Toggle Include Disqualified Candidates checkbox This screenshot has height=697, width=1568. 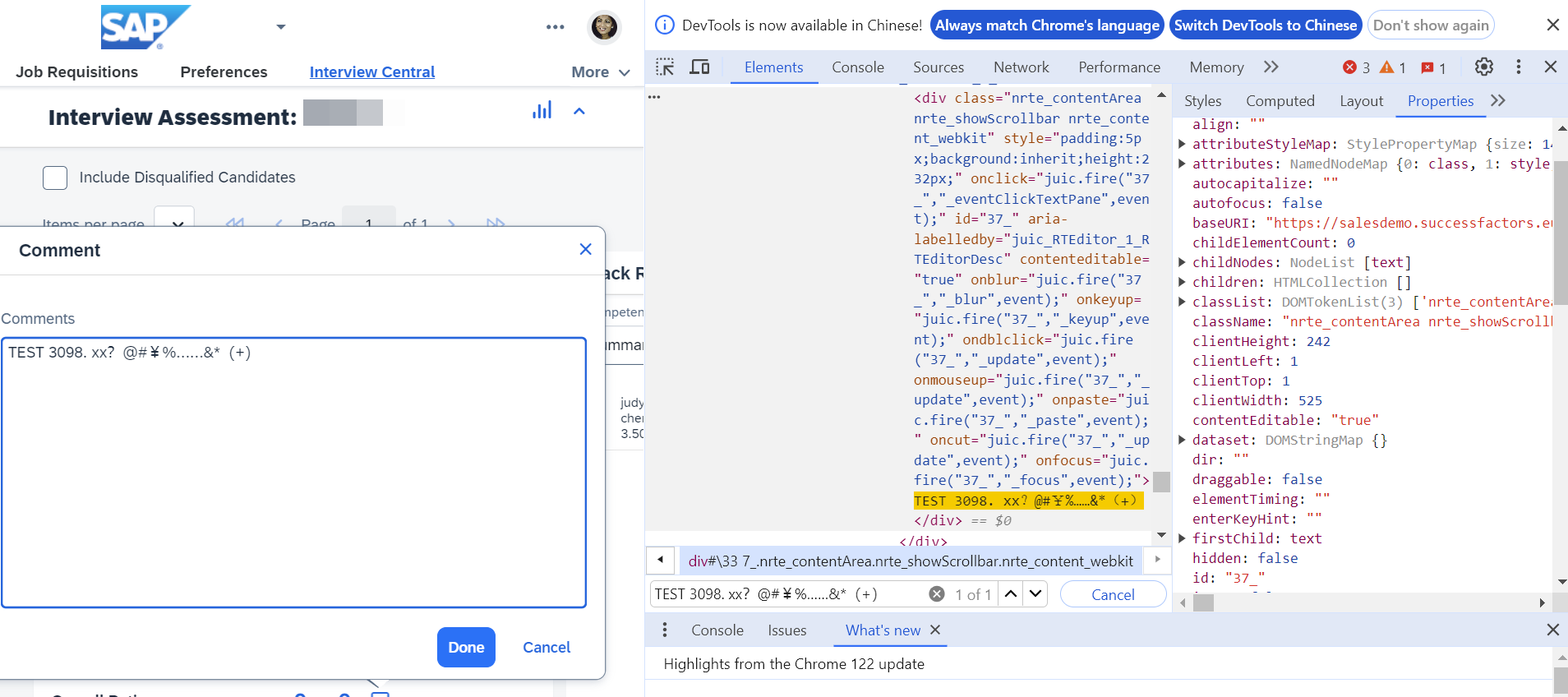pos(55,178)
